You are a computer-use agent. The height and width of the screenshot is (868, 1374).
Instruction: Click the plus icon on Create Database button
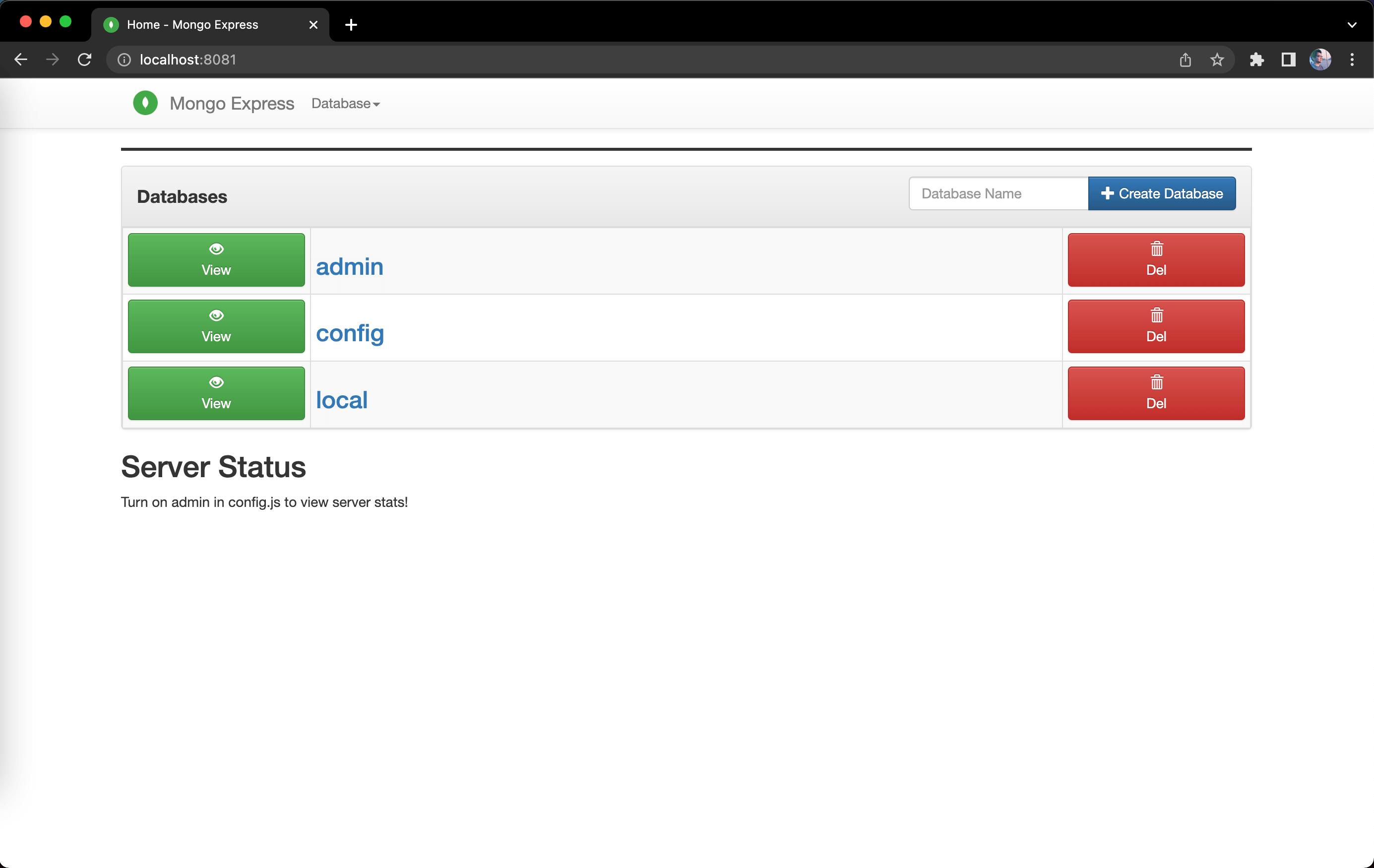pos(1107,193)
